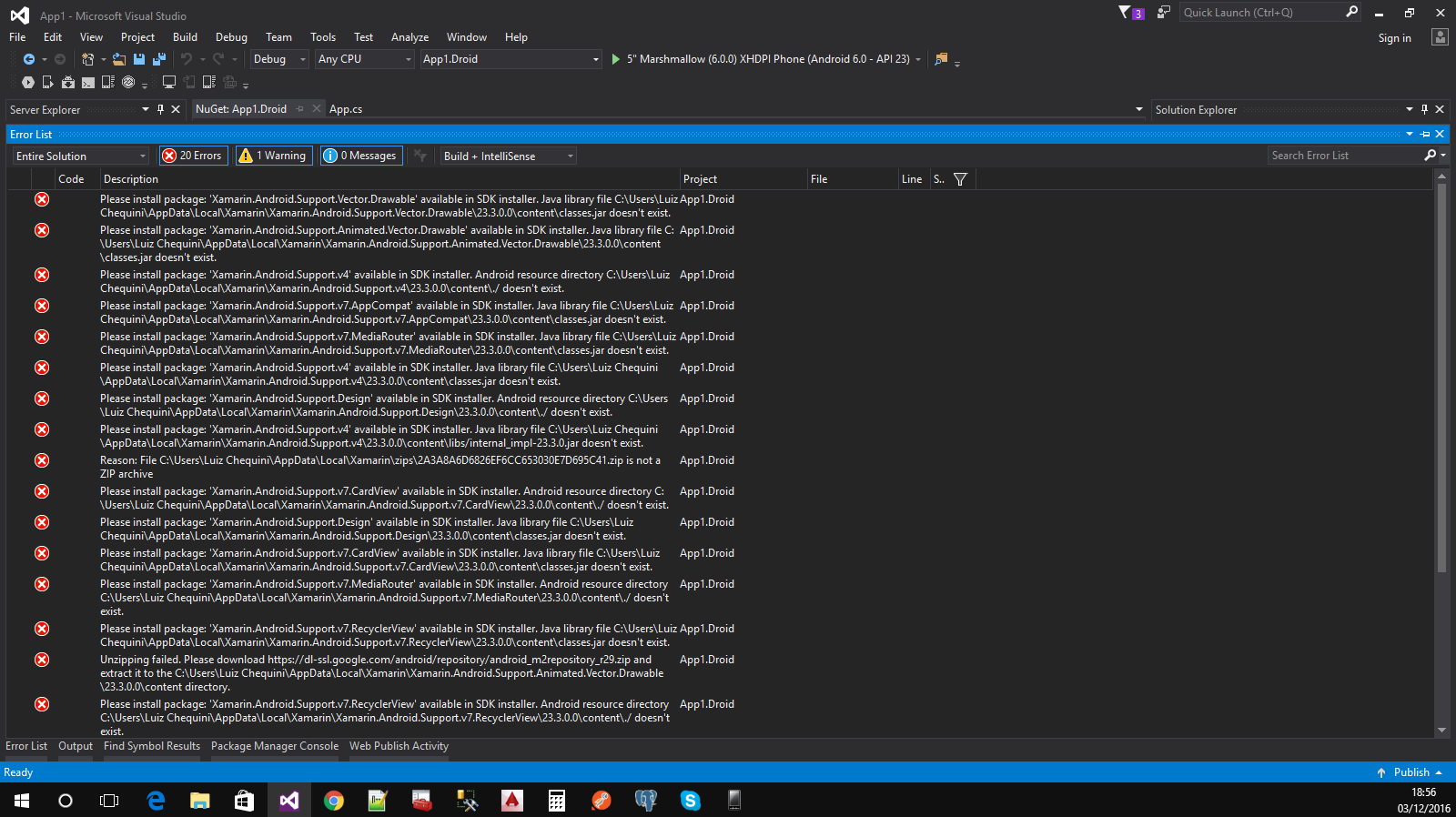Switch to the Output tab
Screen dimensions: 1456x817
pyautogui.click(x=76, y=746)
